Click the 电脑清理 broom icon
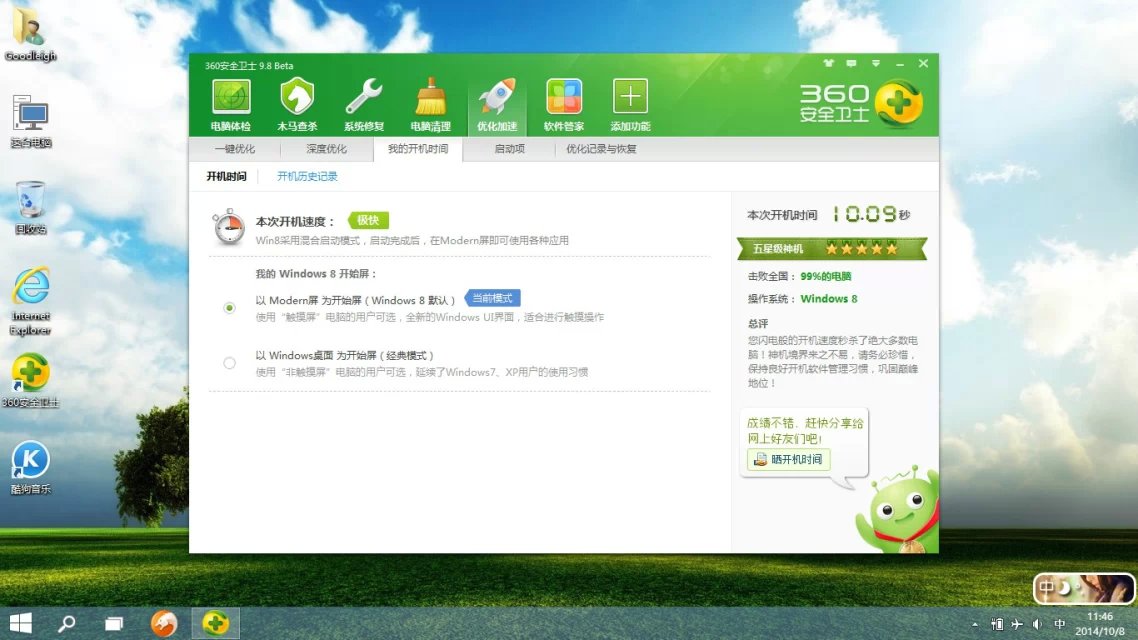1138x640 pixels. pos(430,105)
